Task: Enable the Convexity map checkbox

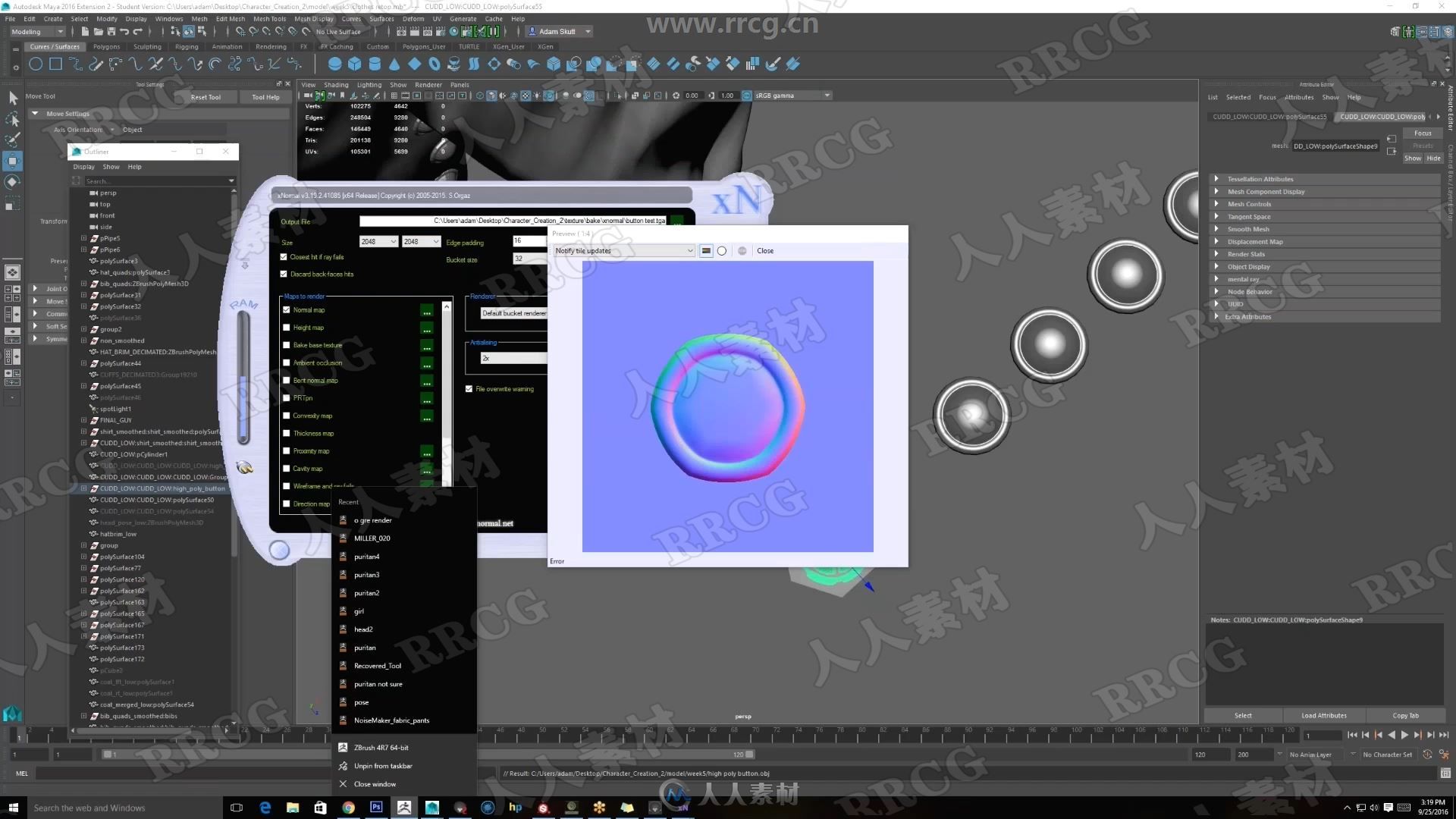Action: pos(287,416)
